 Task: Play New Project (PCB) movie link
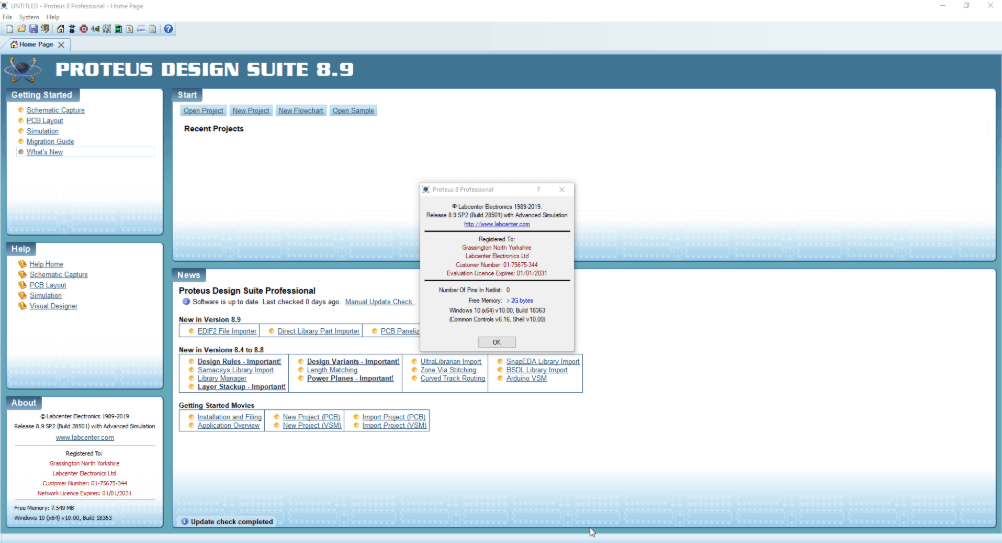tap(311, 417)
